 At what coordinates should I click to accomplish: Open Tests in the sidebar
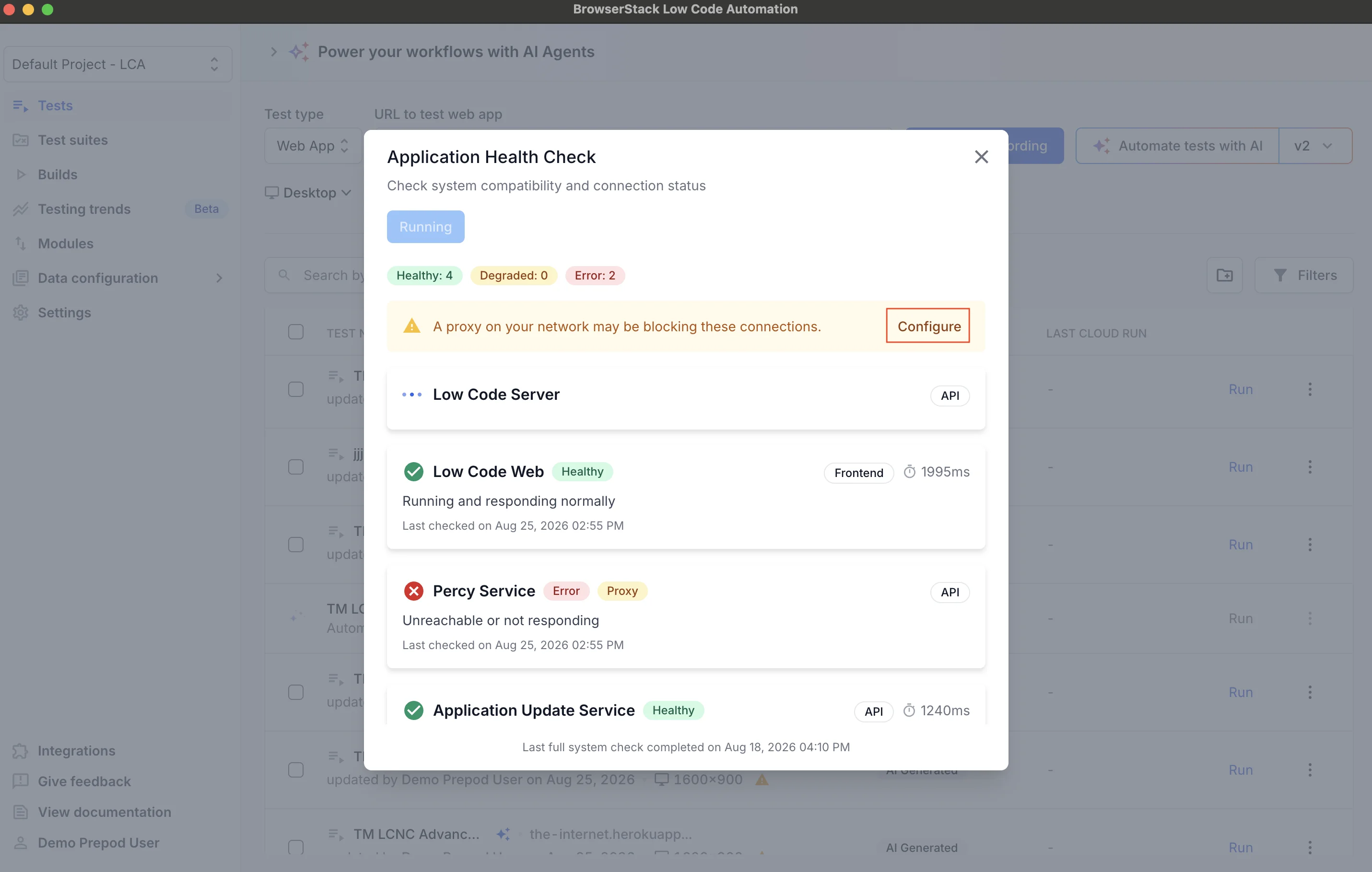click(55, 105)
